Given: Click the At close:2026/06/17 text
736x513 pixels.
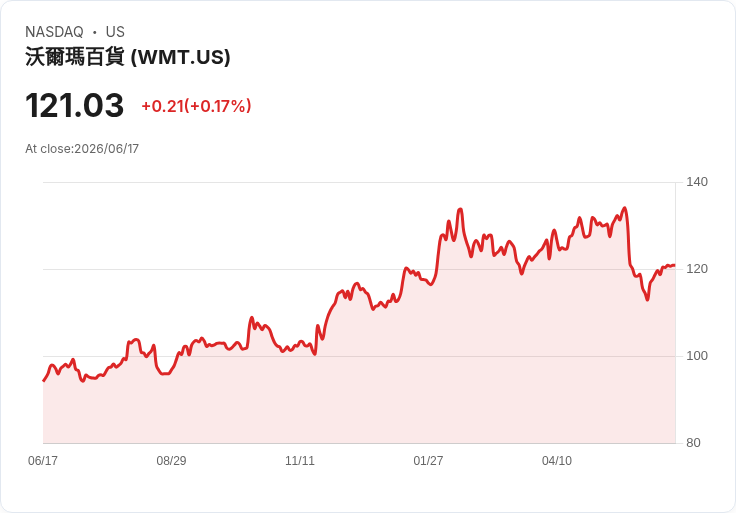Looking at the screenshot, I should click(x=82, y=149).
